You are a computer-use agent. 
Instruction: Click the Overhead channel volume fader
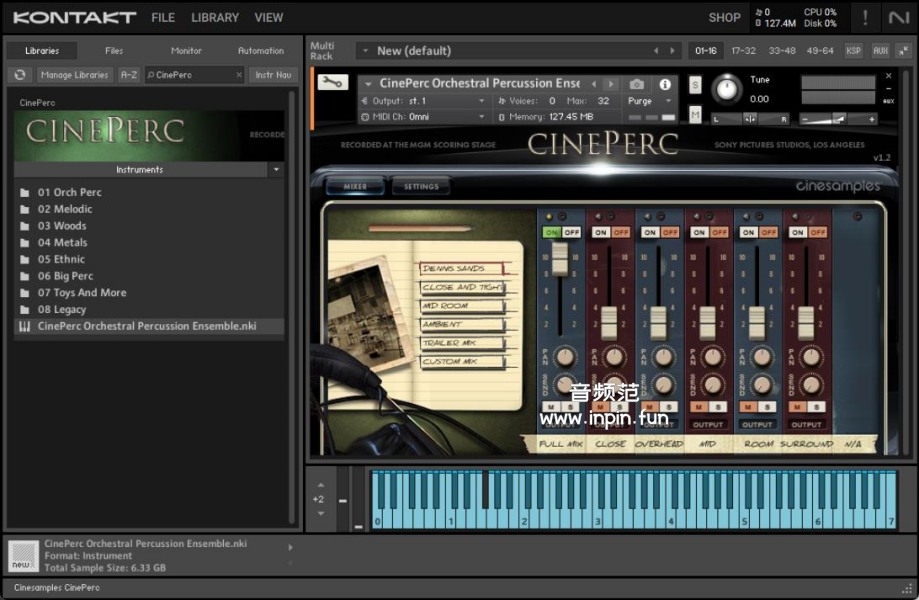point(658,322)
